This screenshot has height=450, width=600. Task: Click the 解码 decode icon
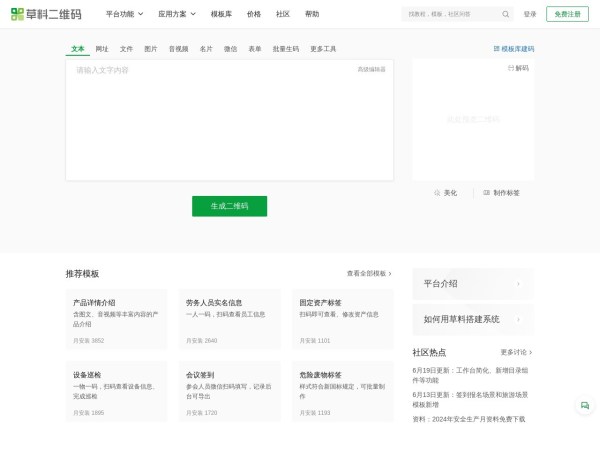pos(511,68)
